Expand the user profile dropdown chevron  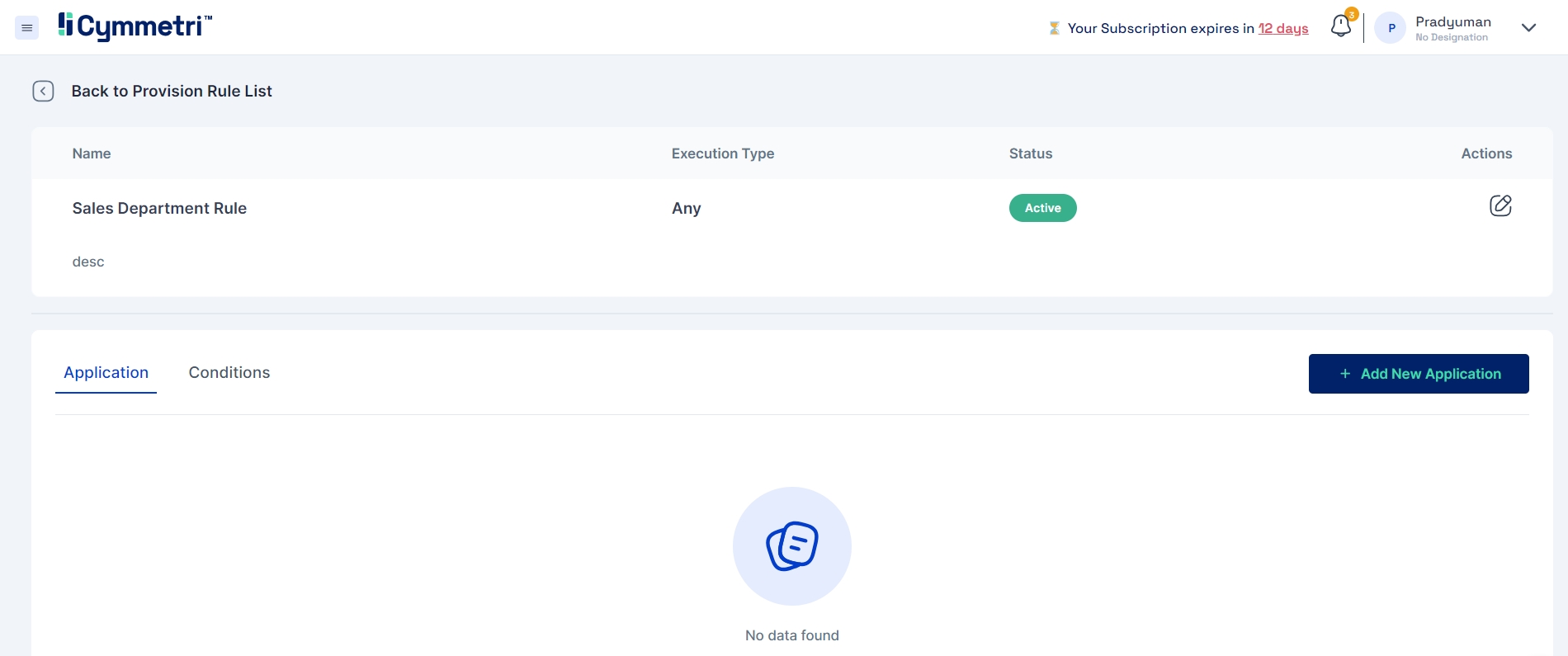coord(1528,28)
